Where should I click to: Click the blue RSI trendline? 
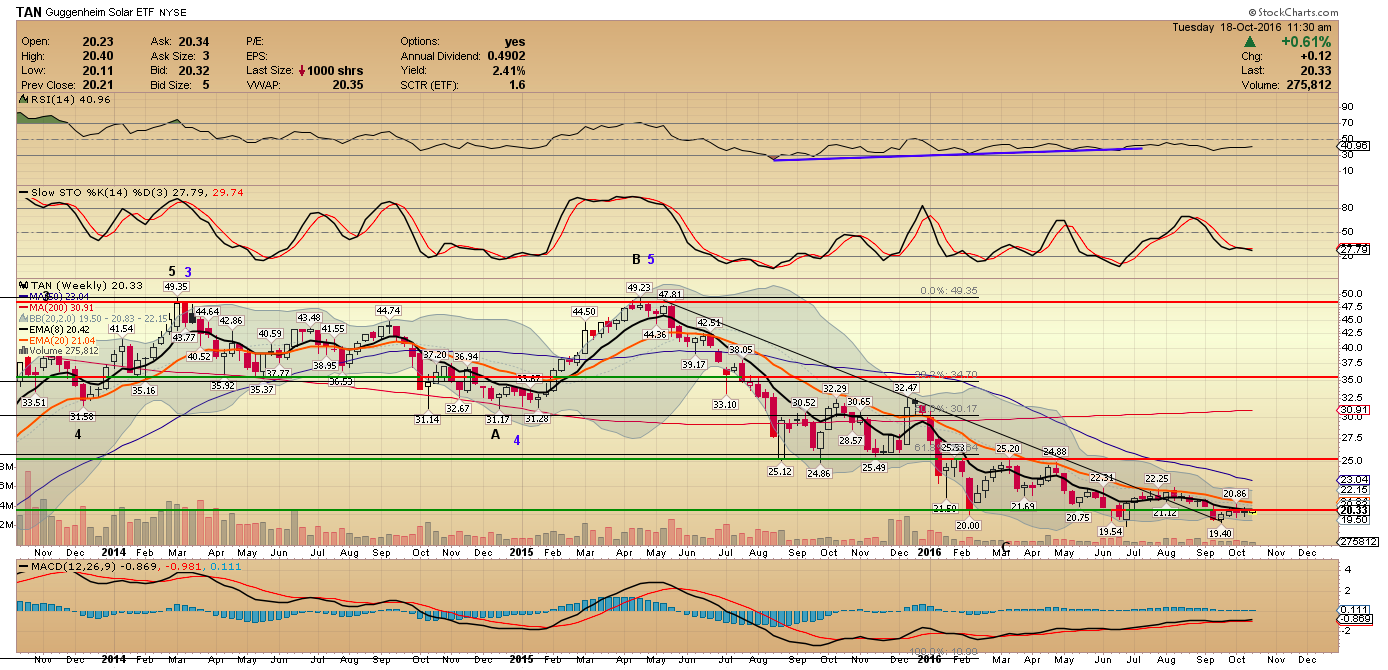click(958, 153)
